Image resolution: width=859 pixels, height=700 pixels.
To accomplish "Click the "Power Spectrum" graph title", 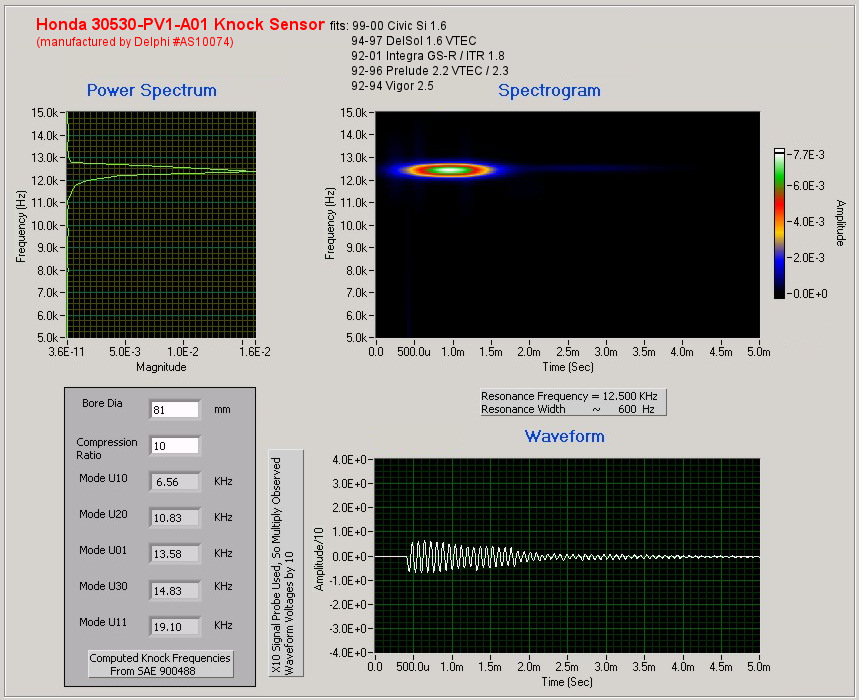I will coord(152,90).
